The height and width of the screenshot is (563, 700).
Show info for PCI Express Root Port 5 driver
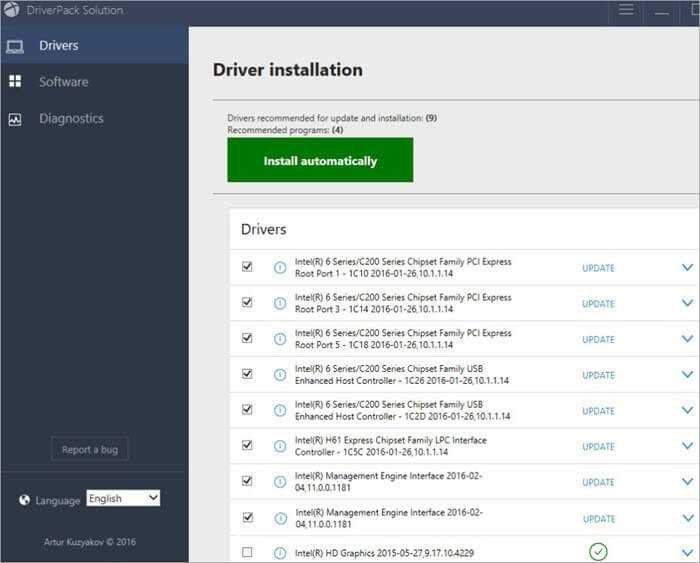[280, 339]
